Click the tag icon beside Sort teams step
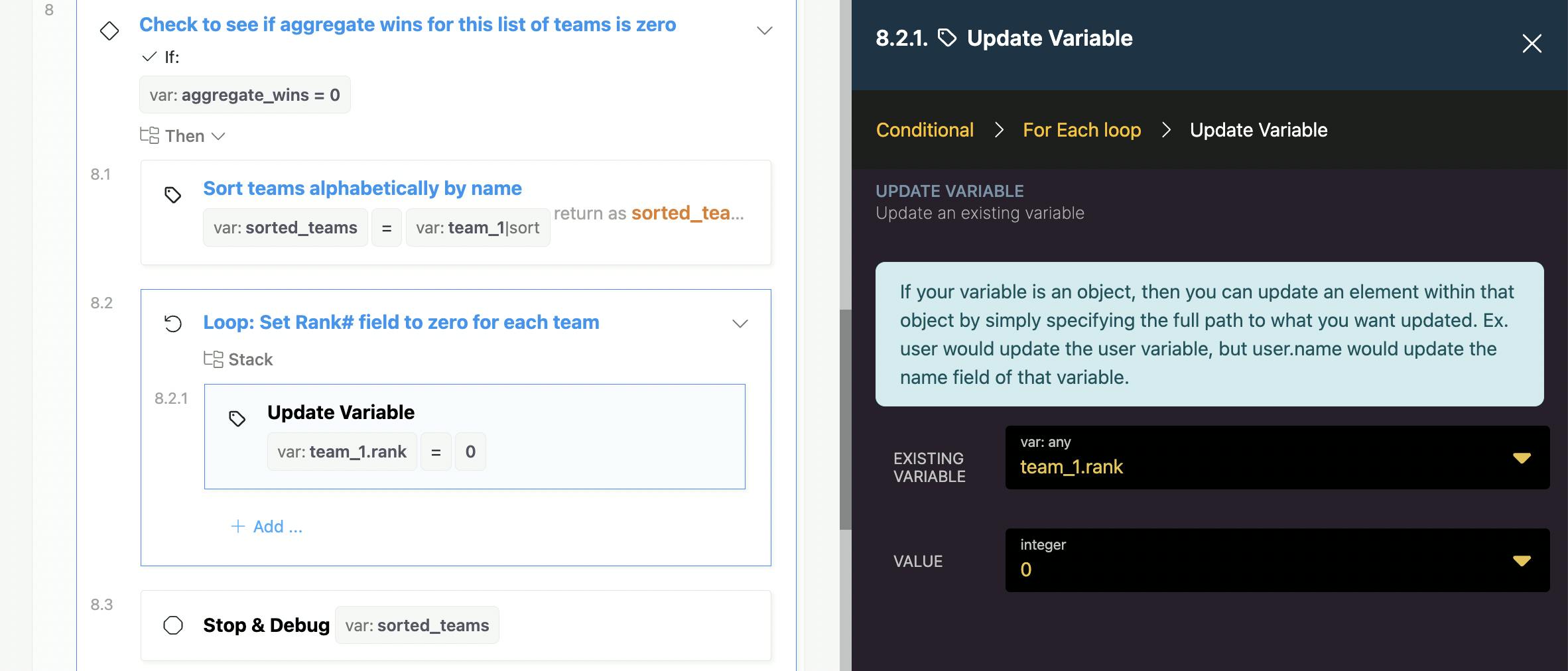Image resolution: width=1568 pixels, height=671 pixels. (x=172, y=195)
